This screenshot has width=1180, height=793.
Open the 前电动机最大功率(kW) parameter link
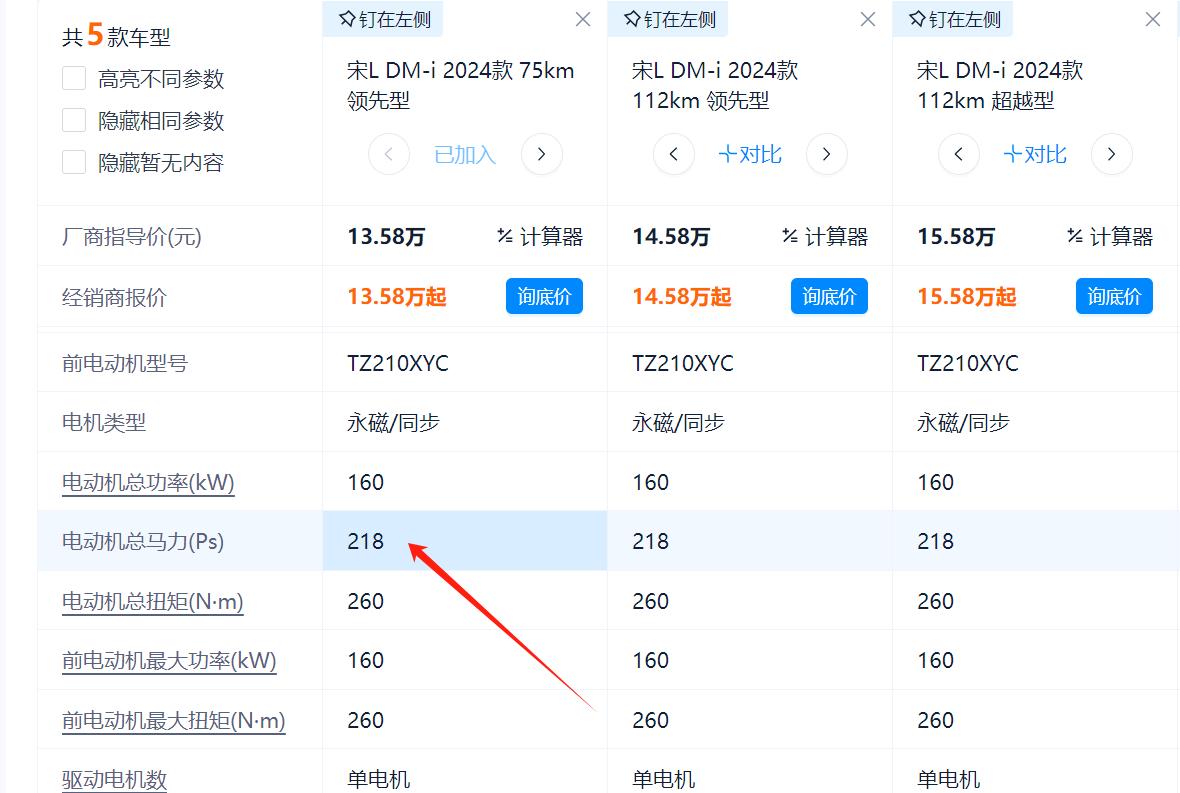169,661
